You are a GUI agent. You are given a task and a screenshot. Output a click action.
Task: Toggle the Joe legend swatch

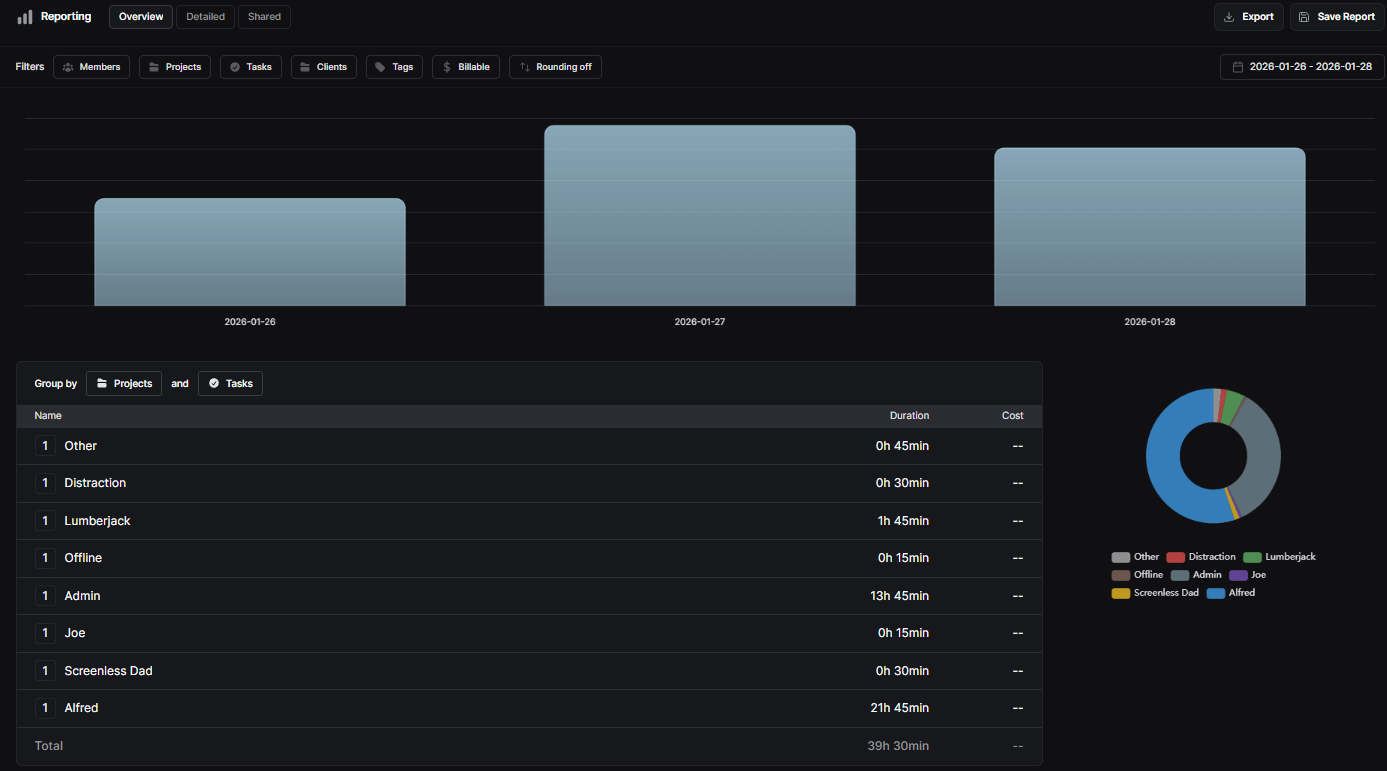(1238, 575)
